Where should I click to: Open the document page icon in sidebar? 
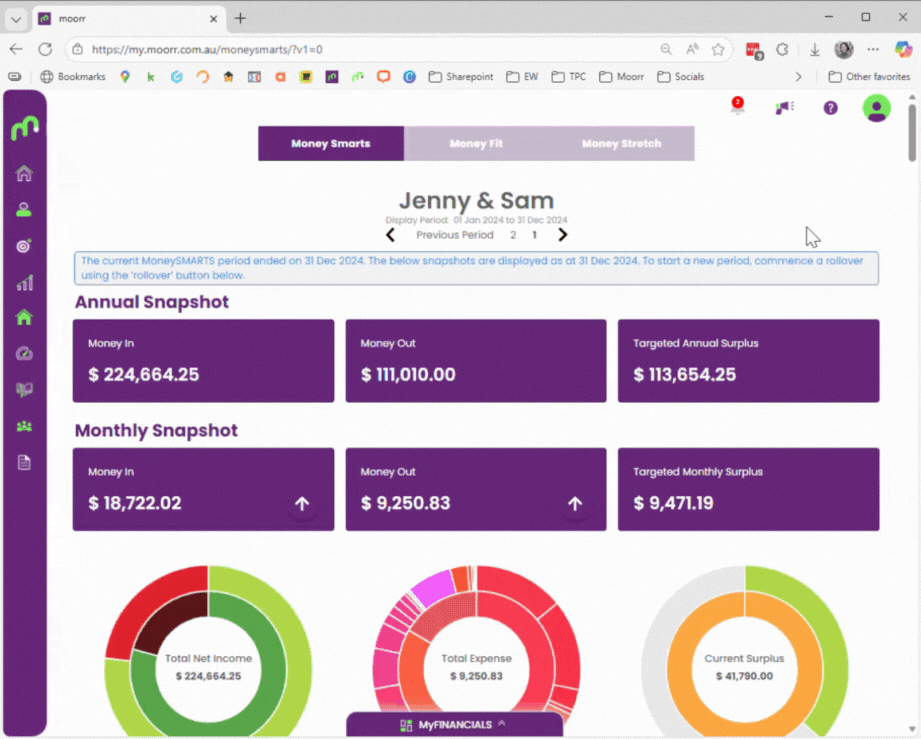(x=24, y=462)
